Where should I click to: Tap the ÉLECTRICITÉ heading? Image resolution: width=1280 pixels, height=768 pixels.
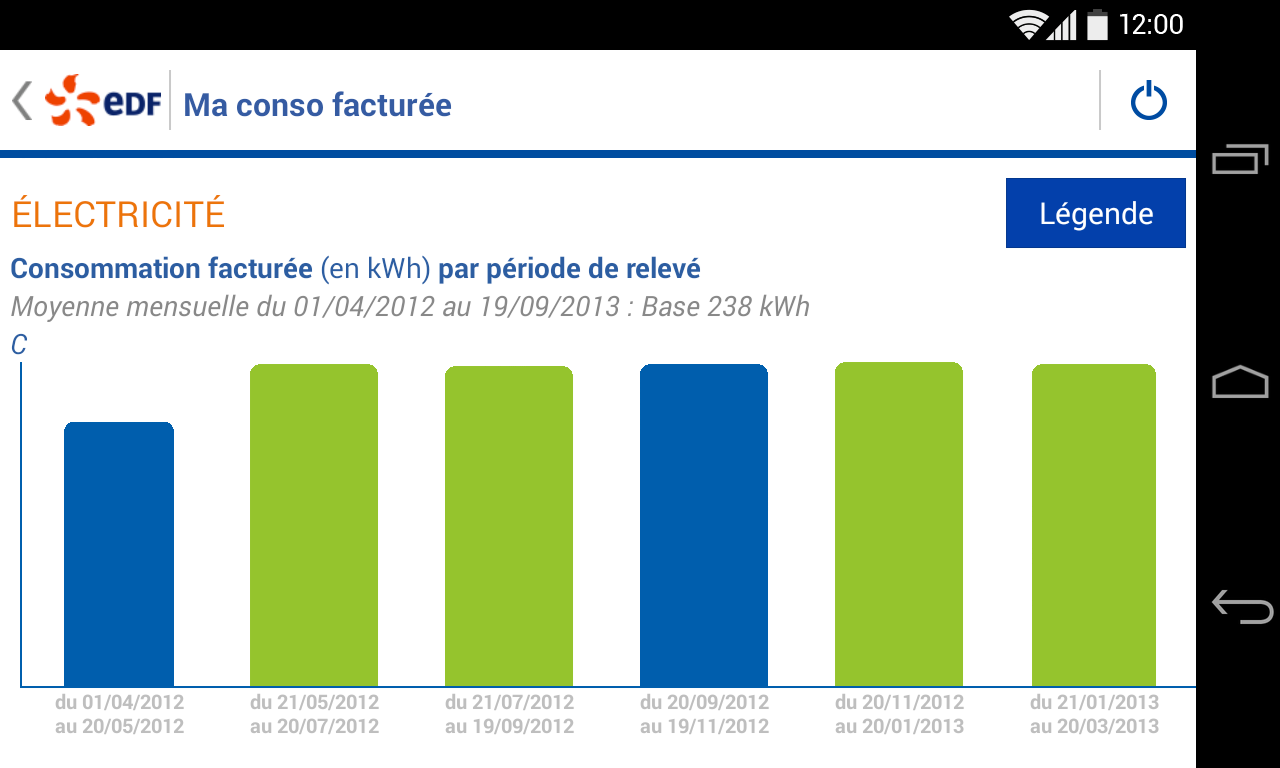pos(116,213)
